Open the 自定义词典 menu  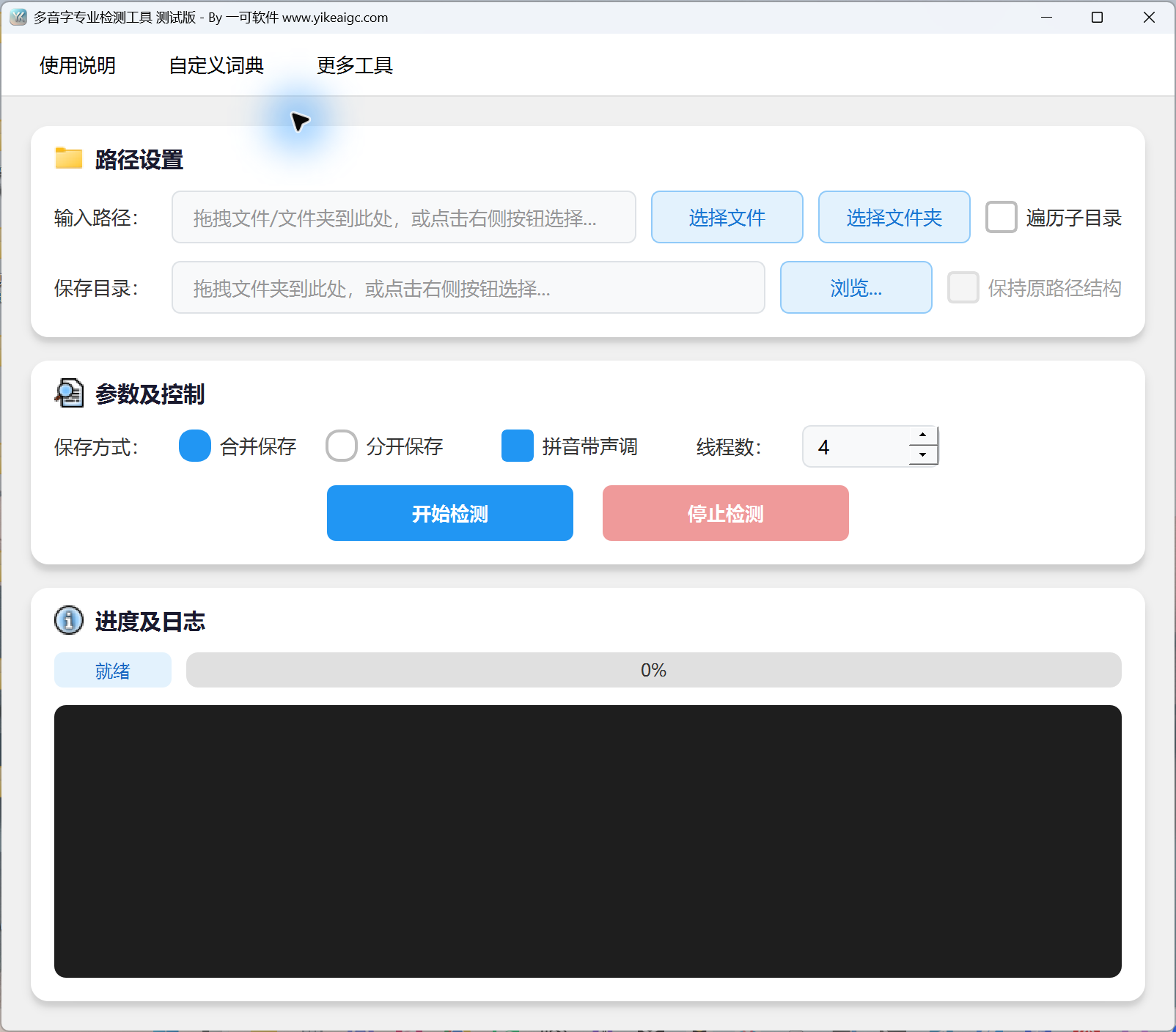tap(216, 65)
